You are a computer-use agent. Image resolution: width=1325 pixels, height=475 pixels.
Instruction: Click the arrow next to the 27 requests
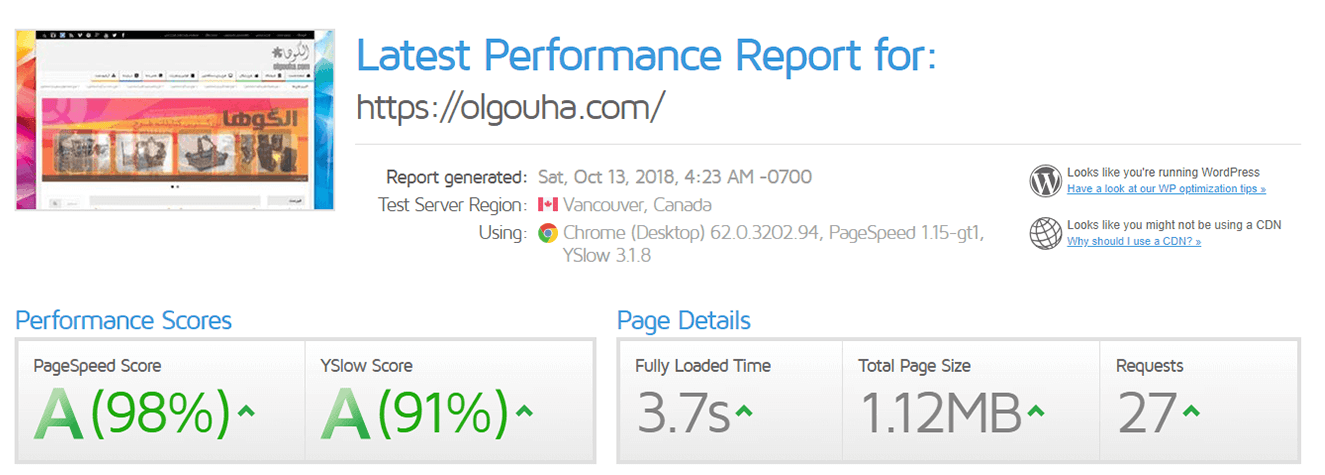coord(1190,411)
